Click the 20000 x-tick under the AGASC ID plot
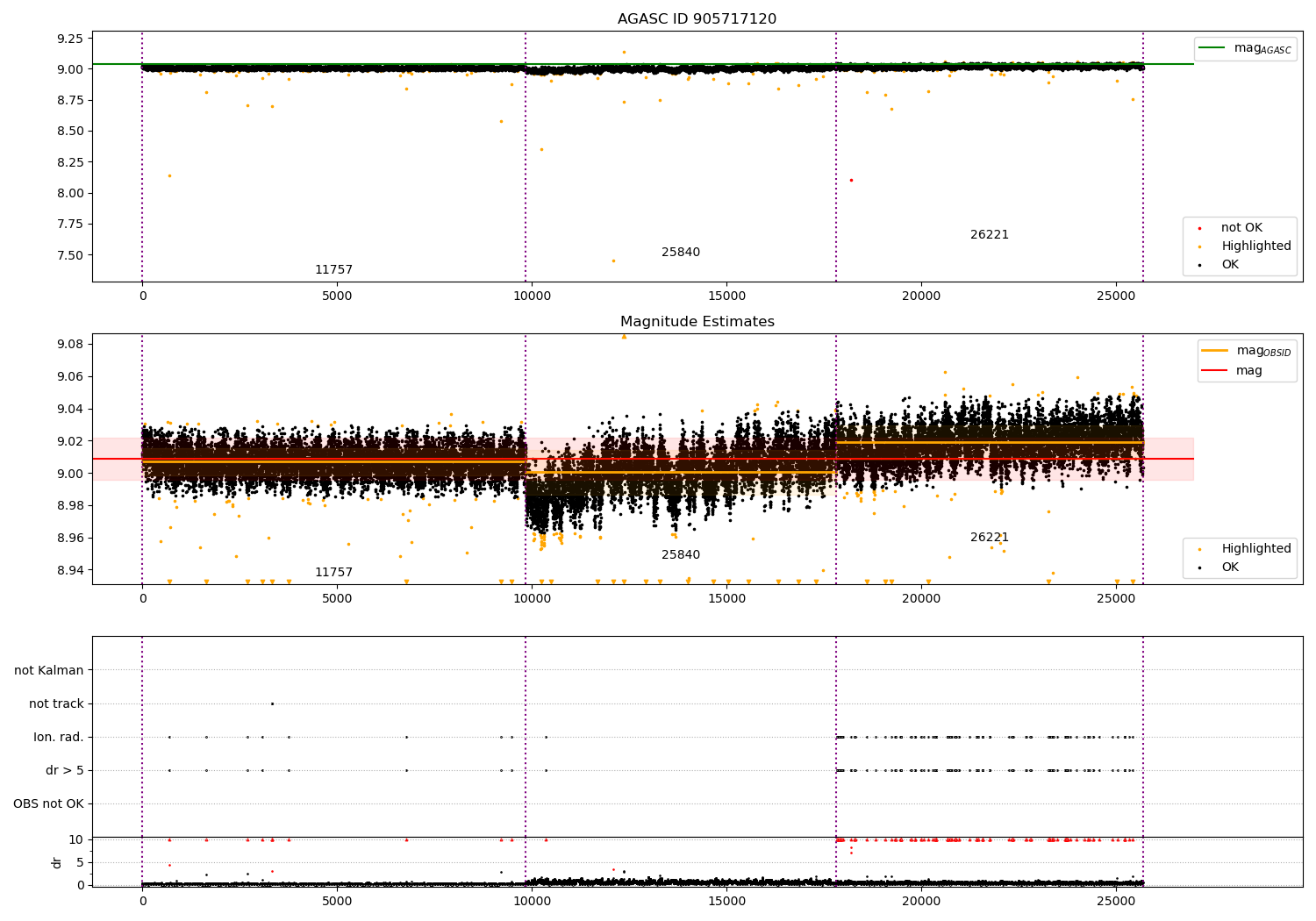Screen dimensions: 1316x921 921,296
